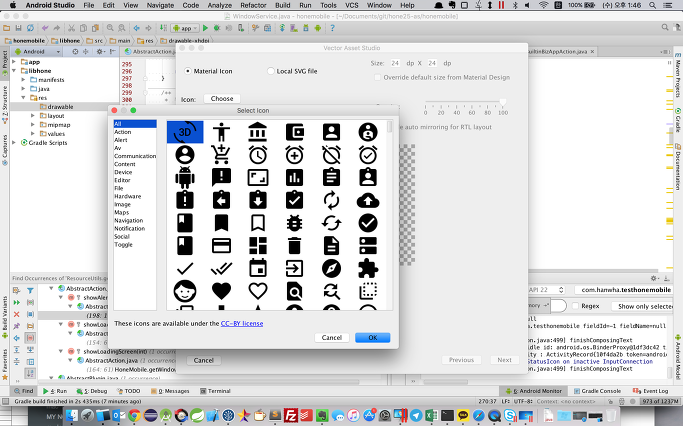Click the Choose icon button
The width and height of the screenshot is (683, 426).
[x=222, y=99]
